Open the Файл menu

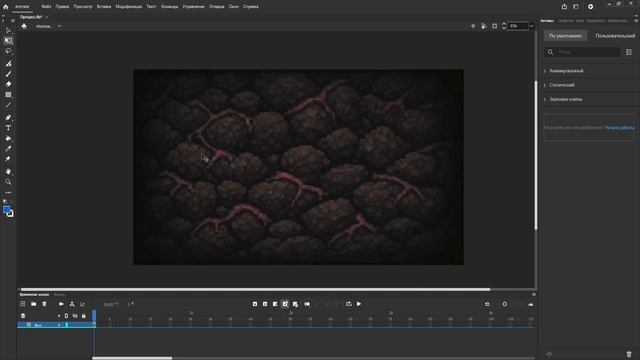point(46,7)
